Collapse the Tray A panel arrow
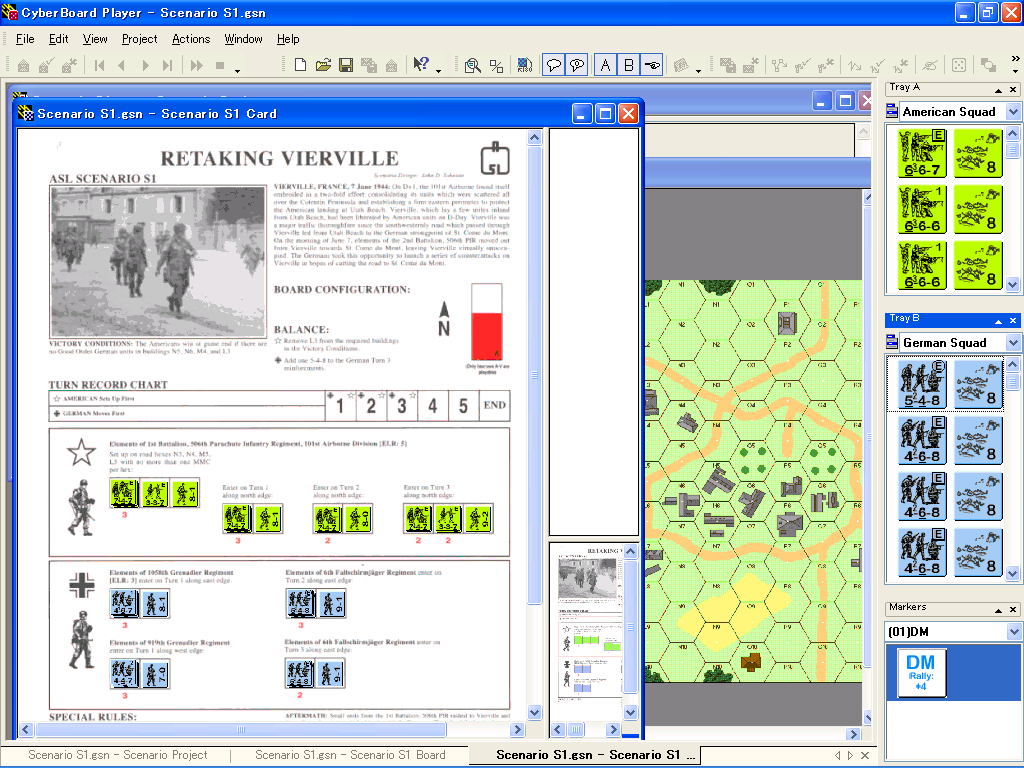The image size is (1024, 768). [x=998, y=89]
